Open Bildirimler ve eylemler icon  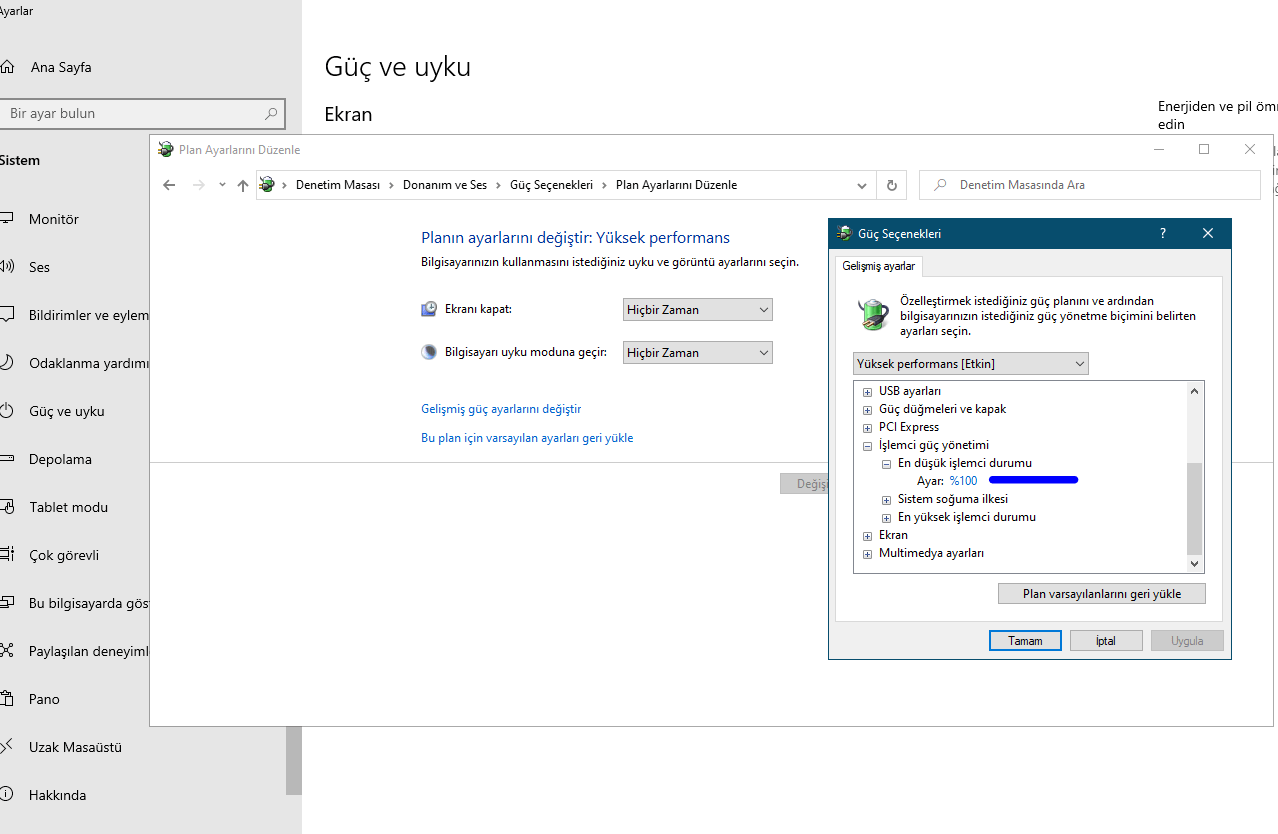click(7, 315)
